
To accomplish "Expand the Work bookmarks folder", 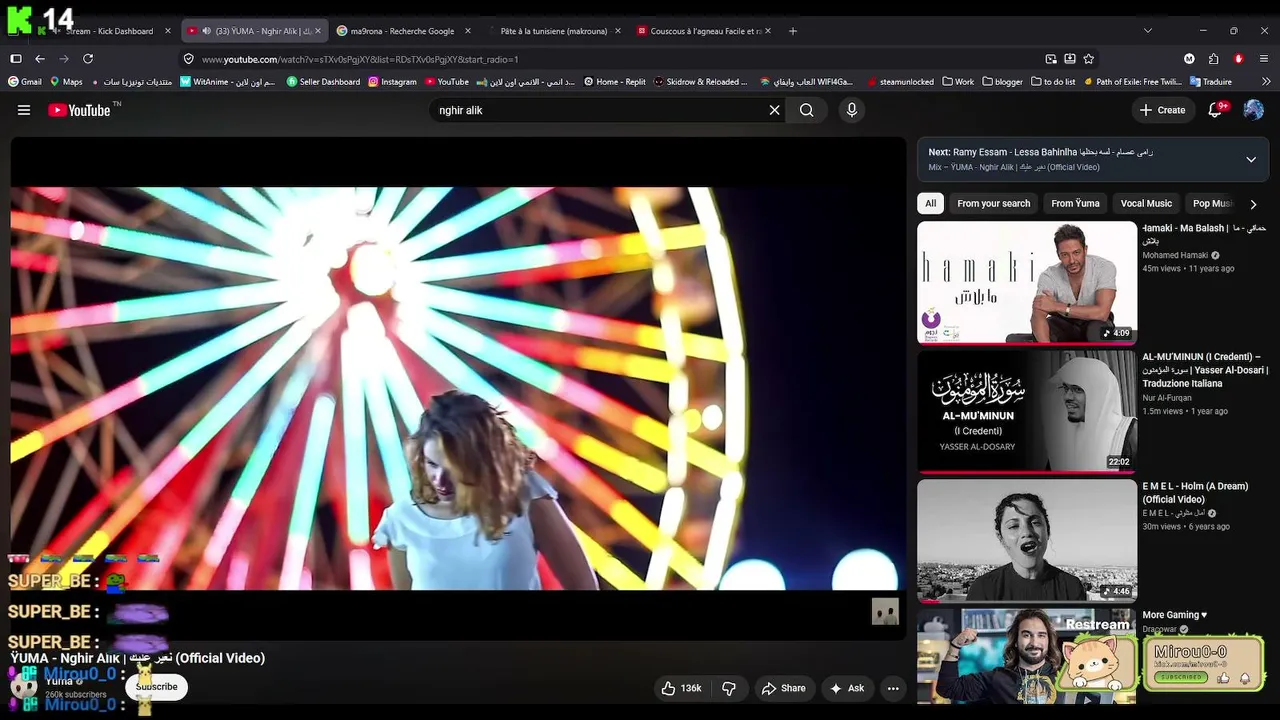I will 958,82.
